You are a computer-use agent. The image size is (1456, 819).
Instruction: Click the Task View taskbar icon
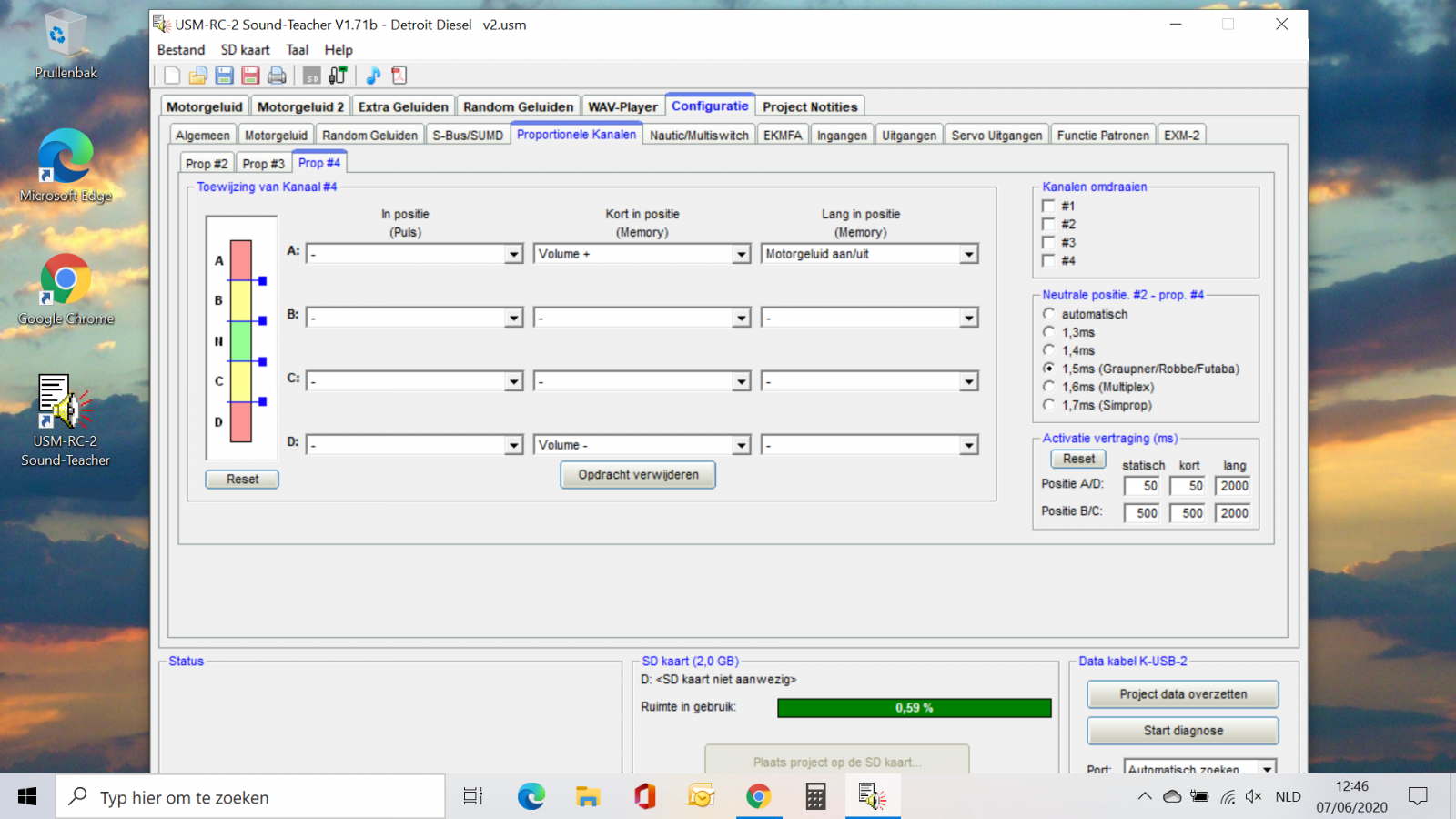point(473,797)
